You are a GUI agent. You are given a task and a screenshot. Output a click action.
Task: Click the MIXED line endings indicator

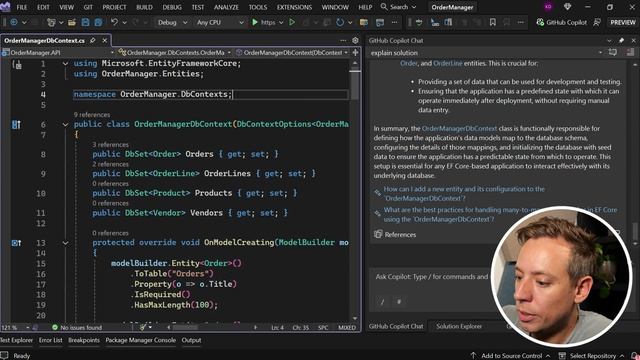pos(347,327)
